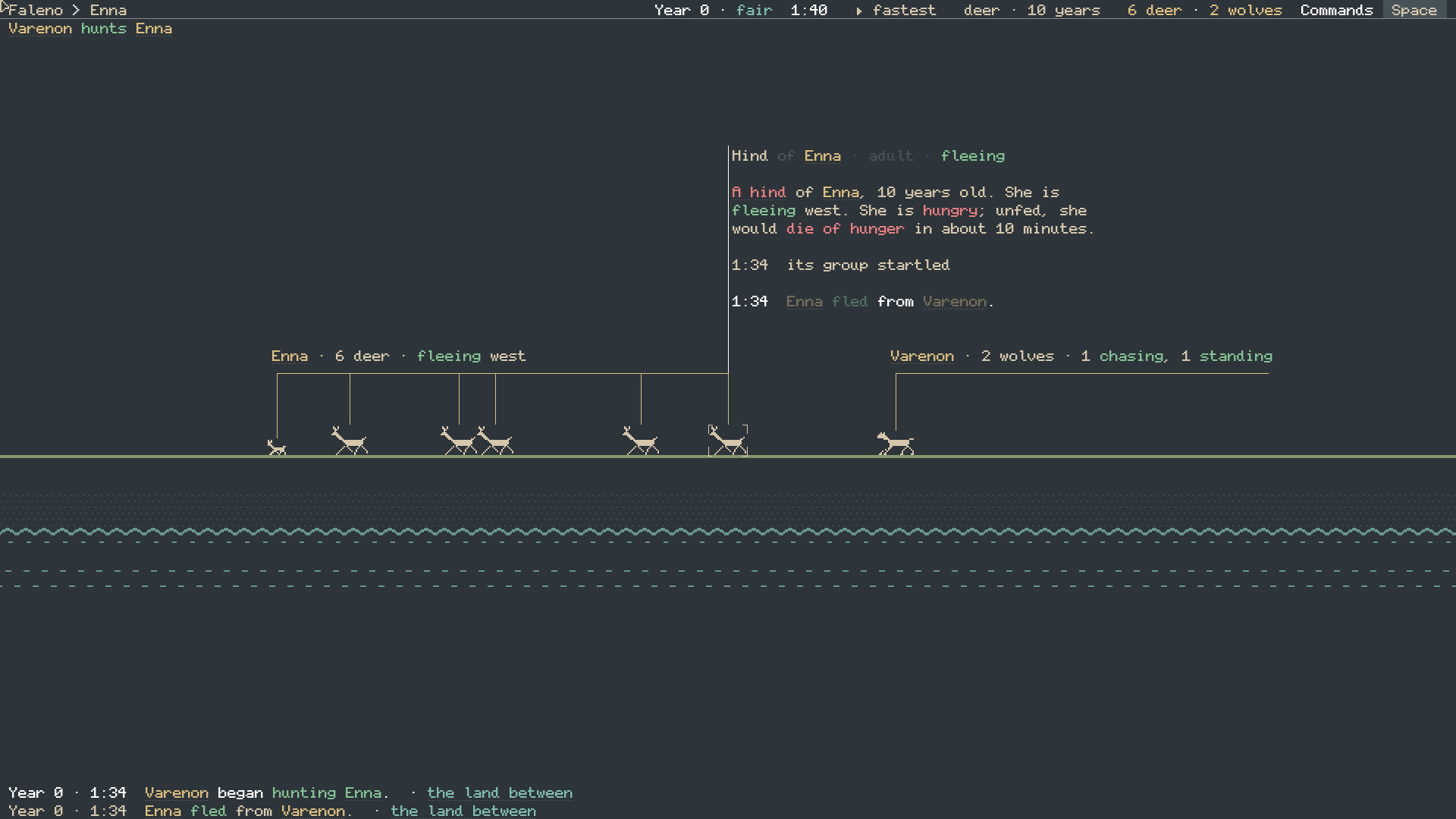Go to Faleno in the breadcrumb
This screenshot has width=1456, height=819.
click(x=36, y=10)
